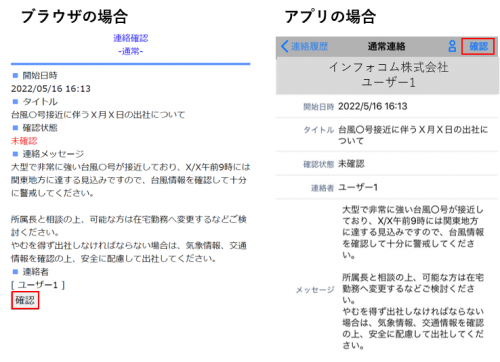Click the blue square beside タイトル
This screenshot has width=500, height=362.
15,102
